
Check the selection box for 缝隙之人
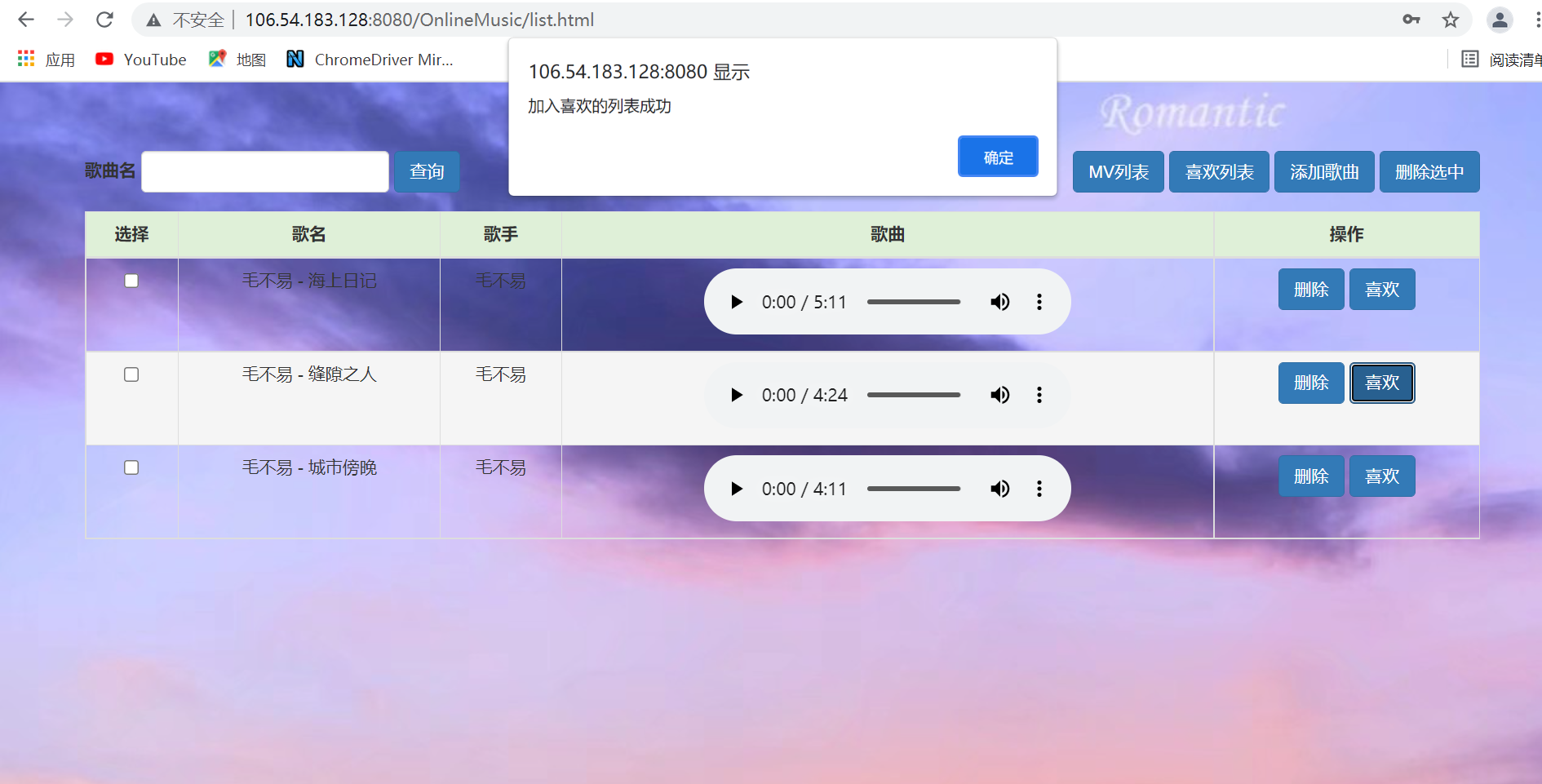pyautogui.click(x=131, y=374)
